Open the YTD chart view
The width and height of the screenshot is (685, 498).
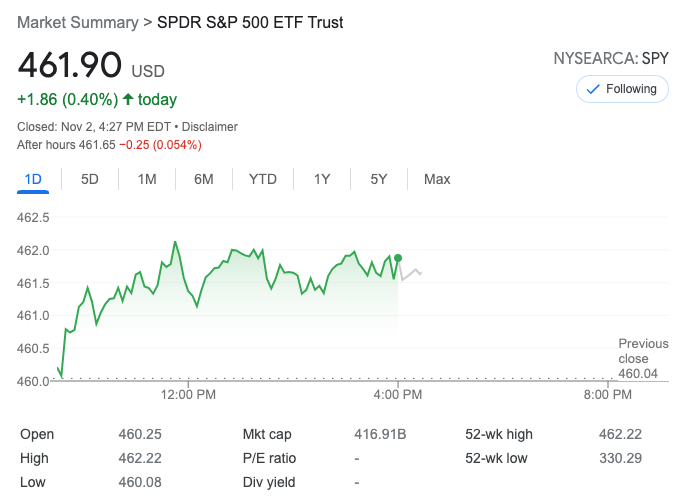pyautogui.click(x=263, y=179)
